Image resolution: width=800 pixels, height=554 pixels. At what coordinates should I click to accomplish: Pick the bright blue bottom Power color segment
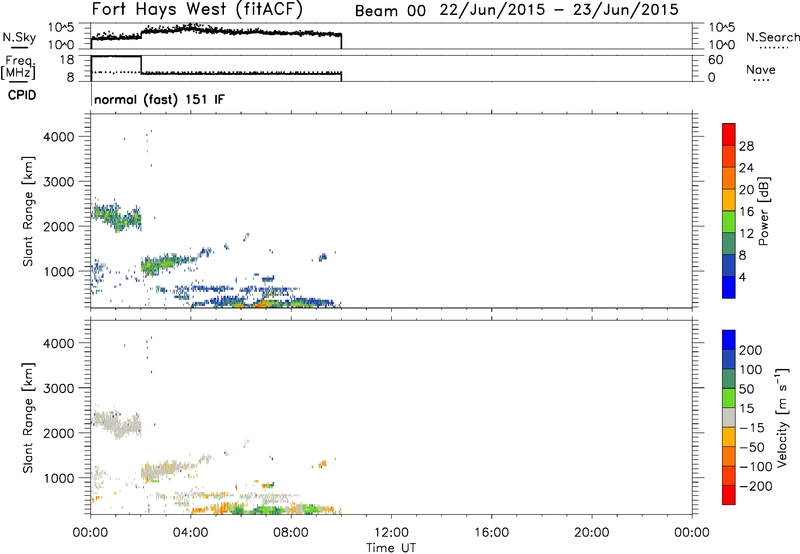tap(729, 287)
